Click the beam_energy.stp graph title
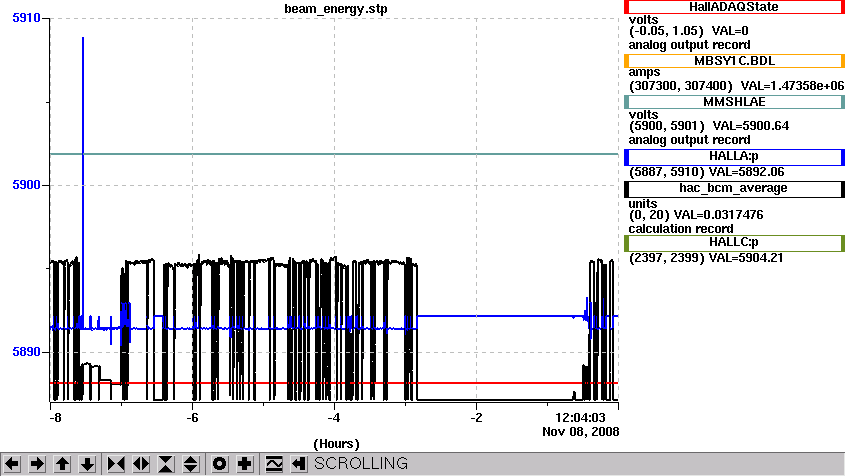This screenshot has height=476, width=845. click(336, 9)
